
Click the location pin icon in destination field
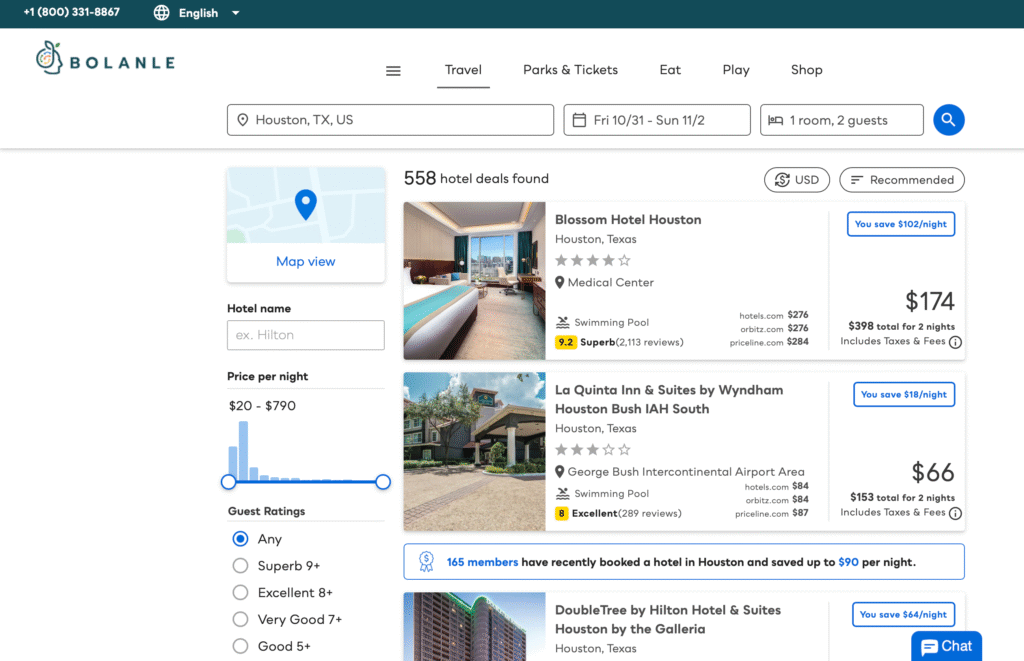tap(242, 120)
